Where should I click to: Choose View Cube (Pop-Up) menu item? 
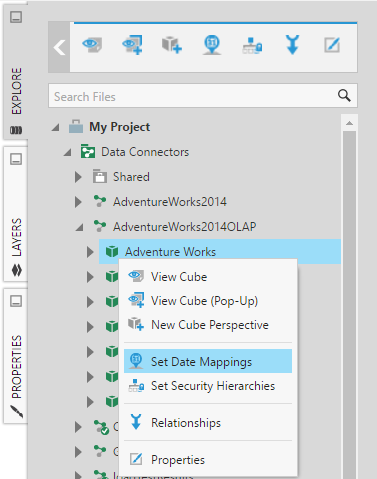coord(208,301)
